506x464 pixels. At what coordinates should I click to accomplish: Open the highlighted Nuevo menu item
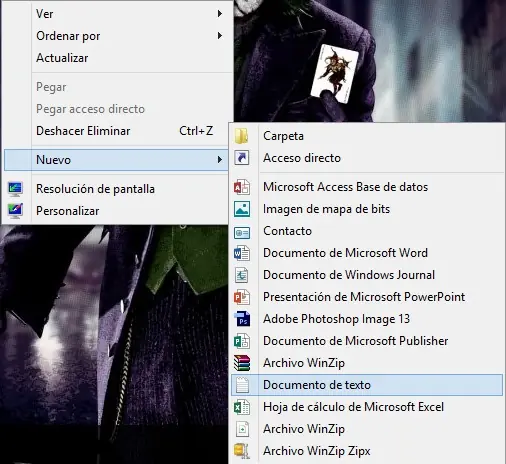(116, 160)
